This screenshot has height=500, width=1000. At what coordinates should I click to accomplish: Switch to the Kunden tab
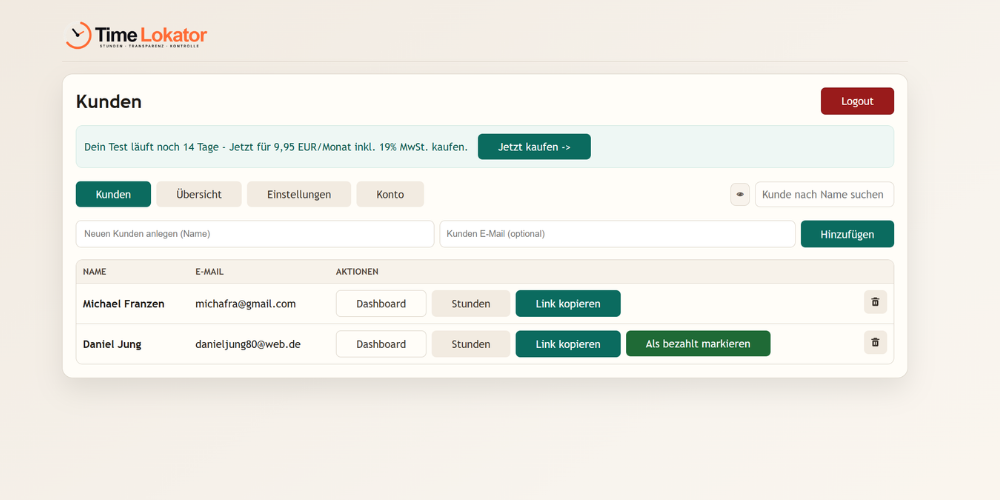[113, 194]
